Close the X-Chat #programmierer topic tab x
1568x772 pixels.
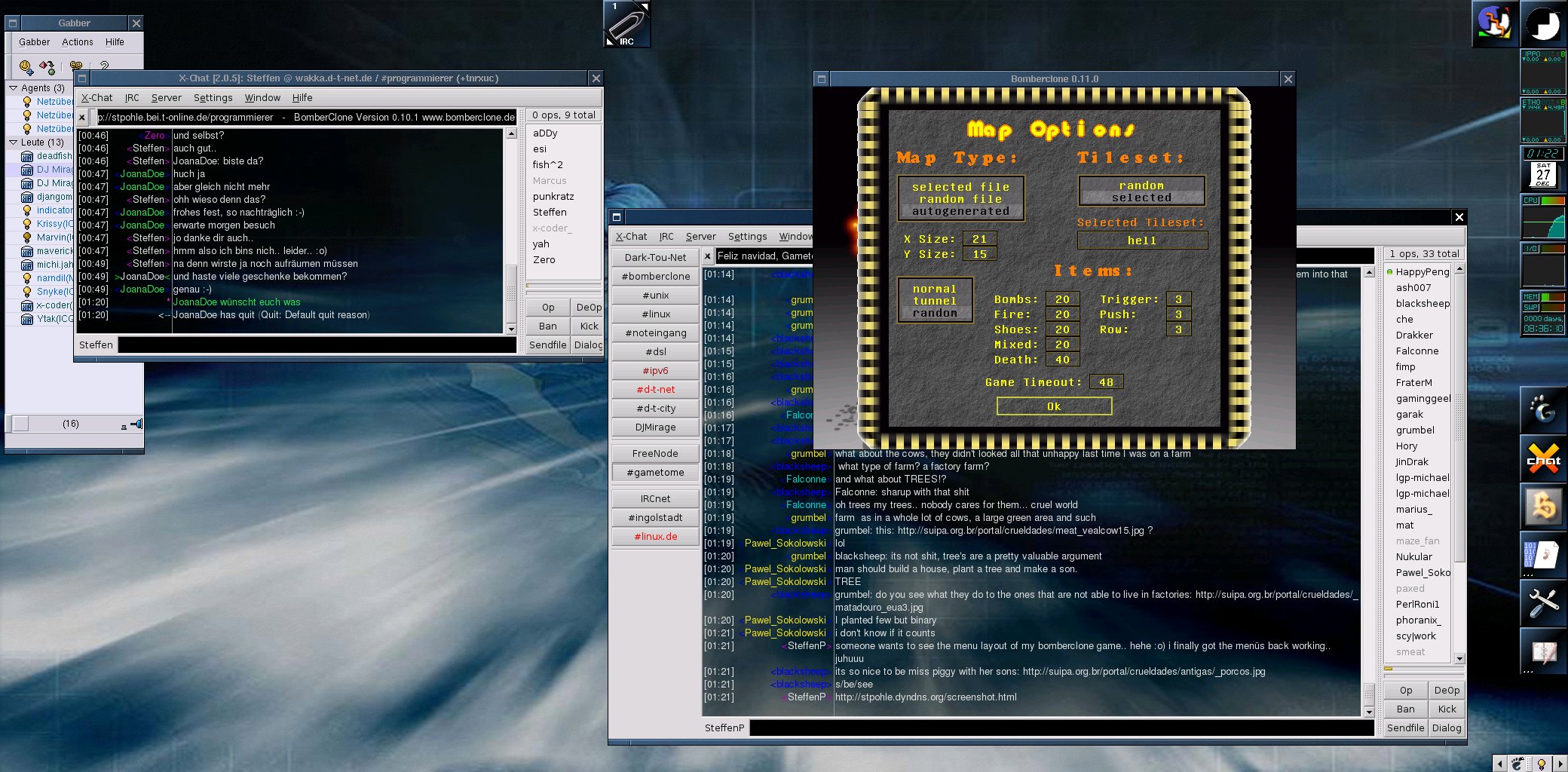click(82, 118)
